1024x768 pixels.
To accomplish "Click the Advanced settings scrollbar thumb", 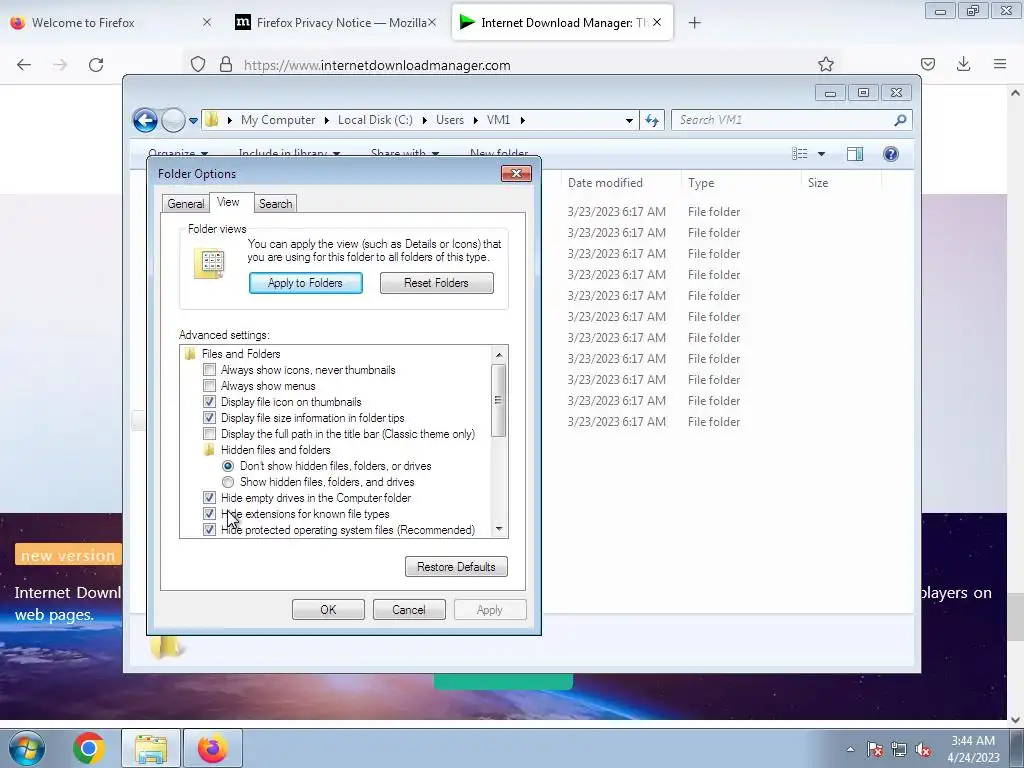I will (498, 400).
